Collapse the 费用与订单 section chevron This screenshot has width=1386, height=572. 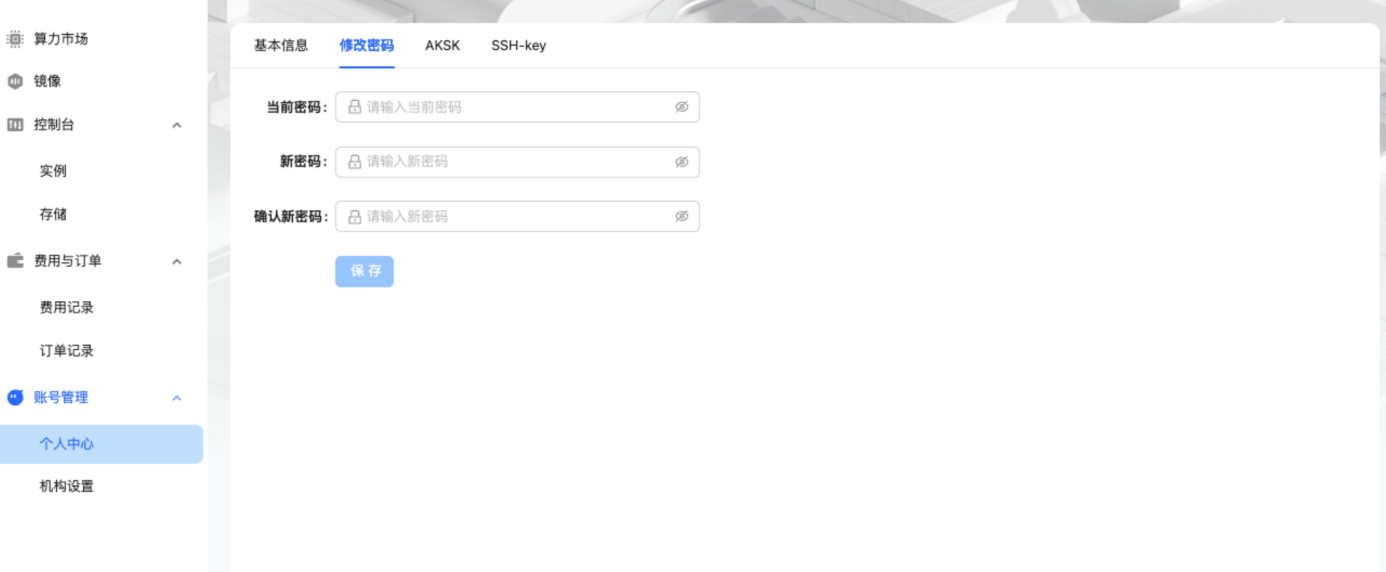point(177,262)
